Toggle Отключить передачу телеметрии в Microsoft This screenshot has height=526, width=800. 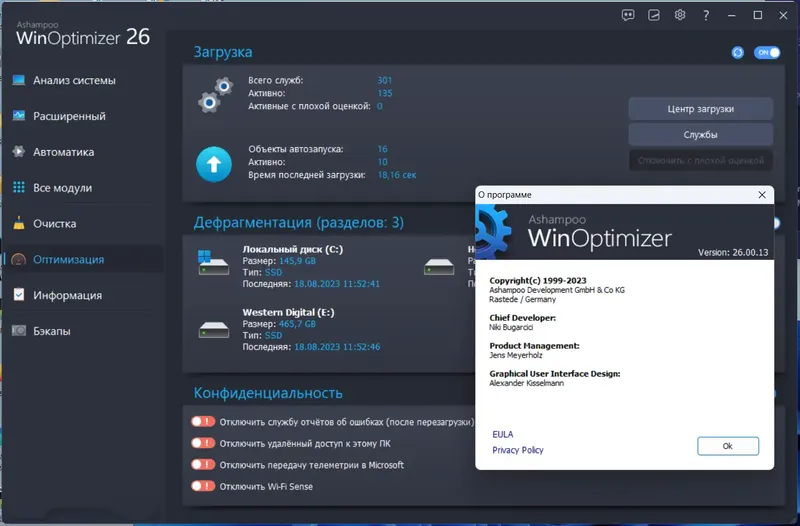[203, 464]
